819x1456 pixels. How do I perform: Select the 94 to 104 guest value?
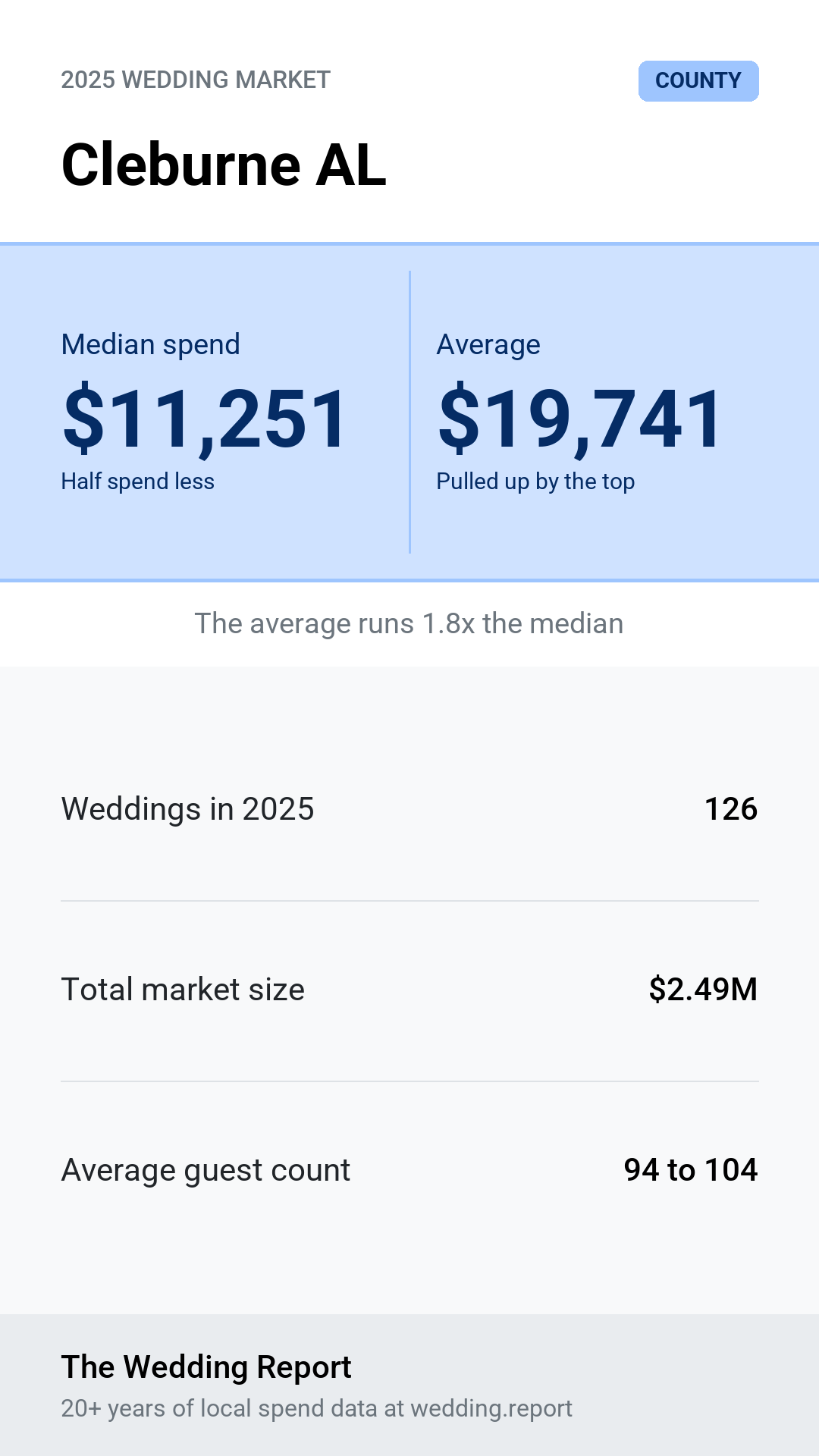[x=691, y=1170]
